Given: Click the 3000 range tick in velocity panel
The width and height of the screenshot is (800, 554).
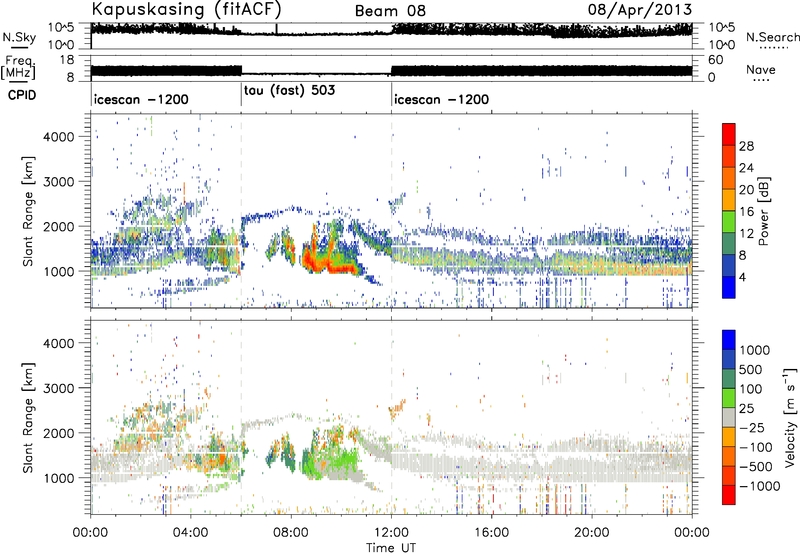Looking at the screenshot, I should (59, 388).
